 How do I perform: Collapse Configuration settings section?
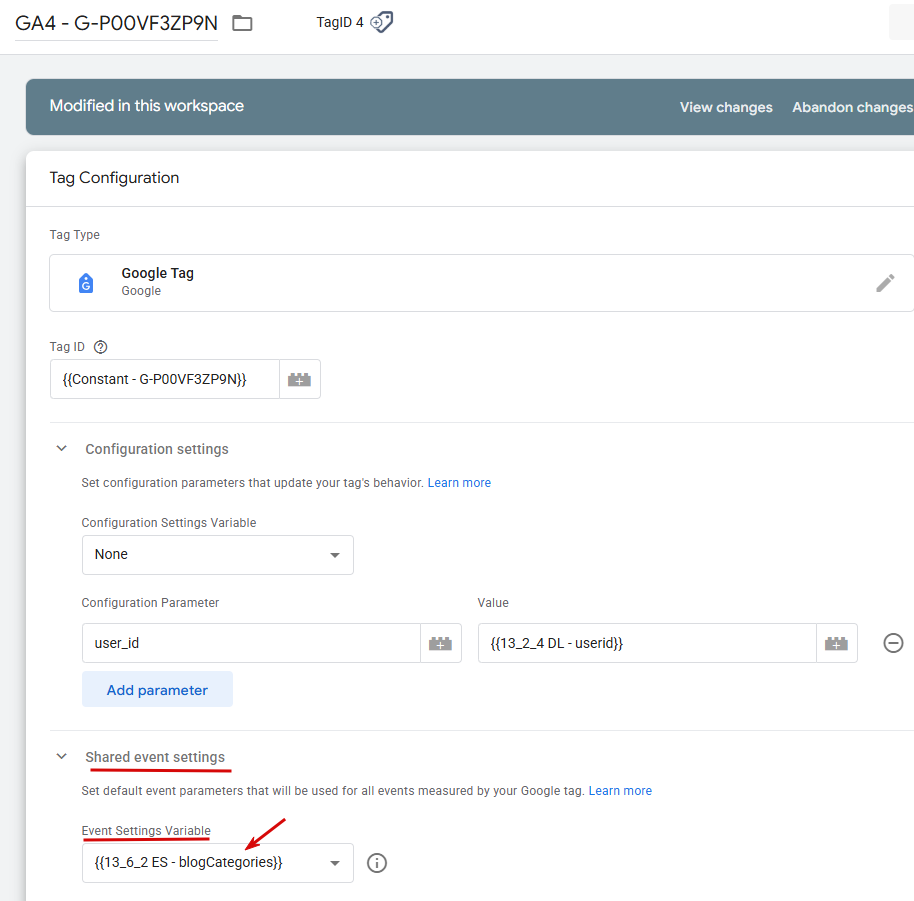[x=61, y=449]
